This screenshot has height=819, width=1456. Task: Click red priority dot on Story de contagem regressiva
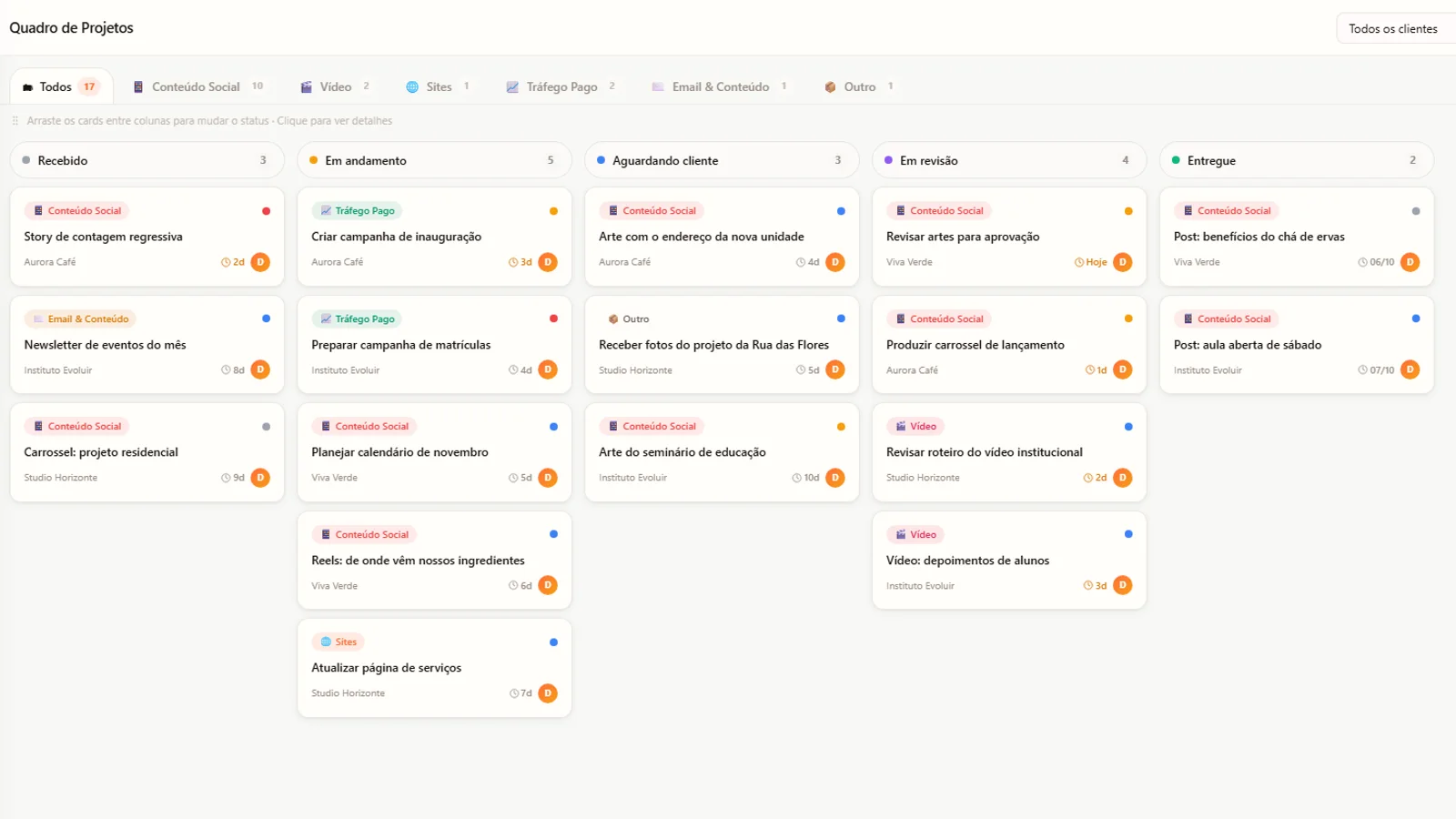266,211
